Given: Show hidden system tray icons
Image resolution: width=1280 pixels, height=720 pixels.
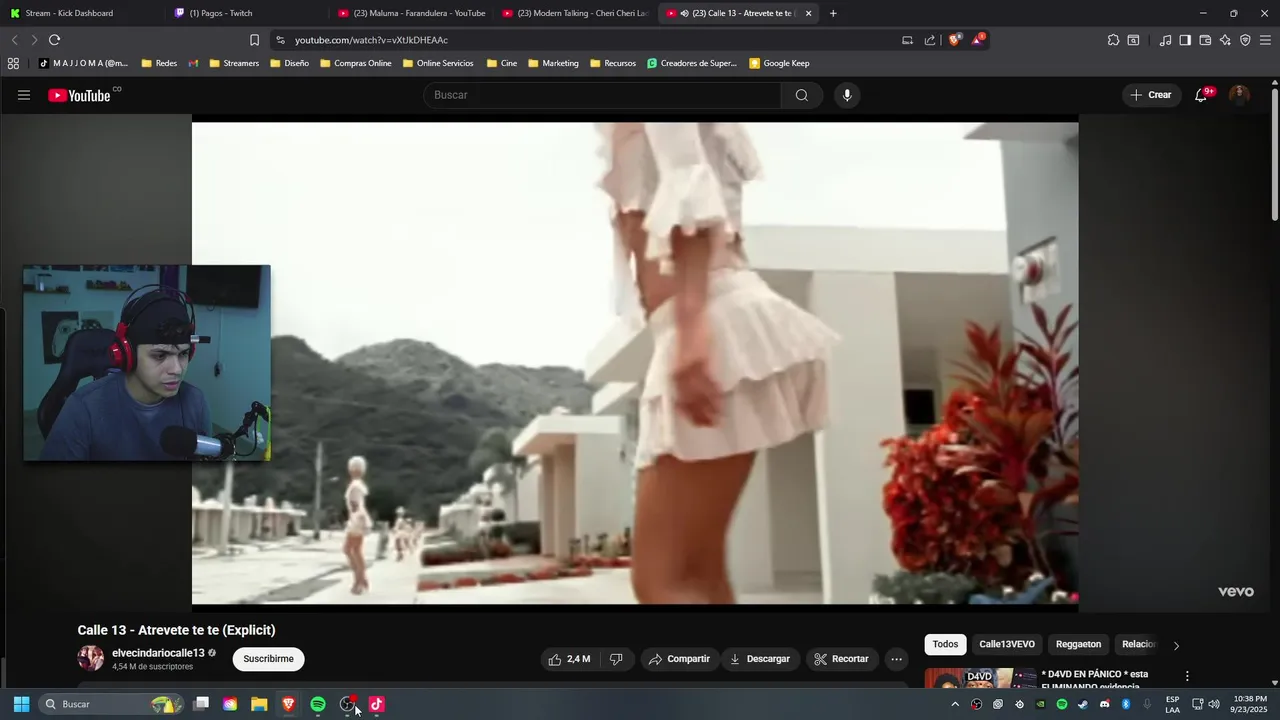Looking at the screenshot, I should coord(955,704).
